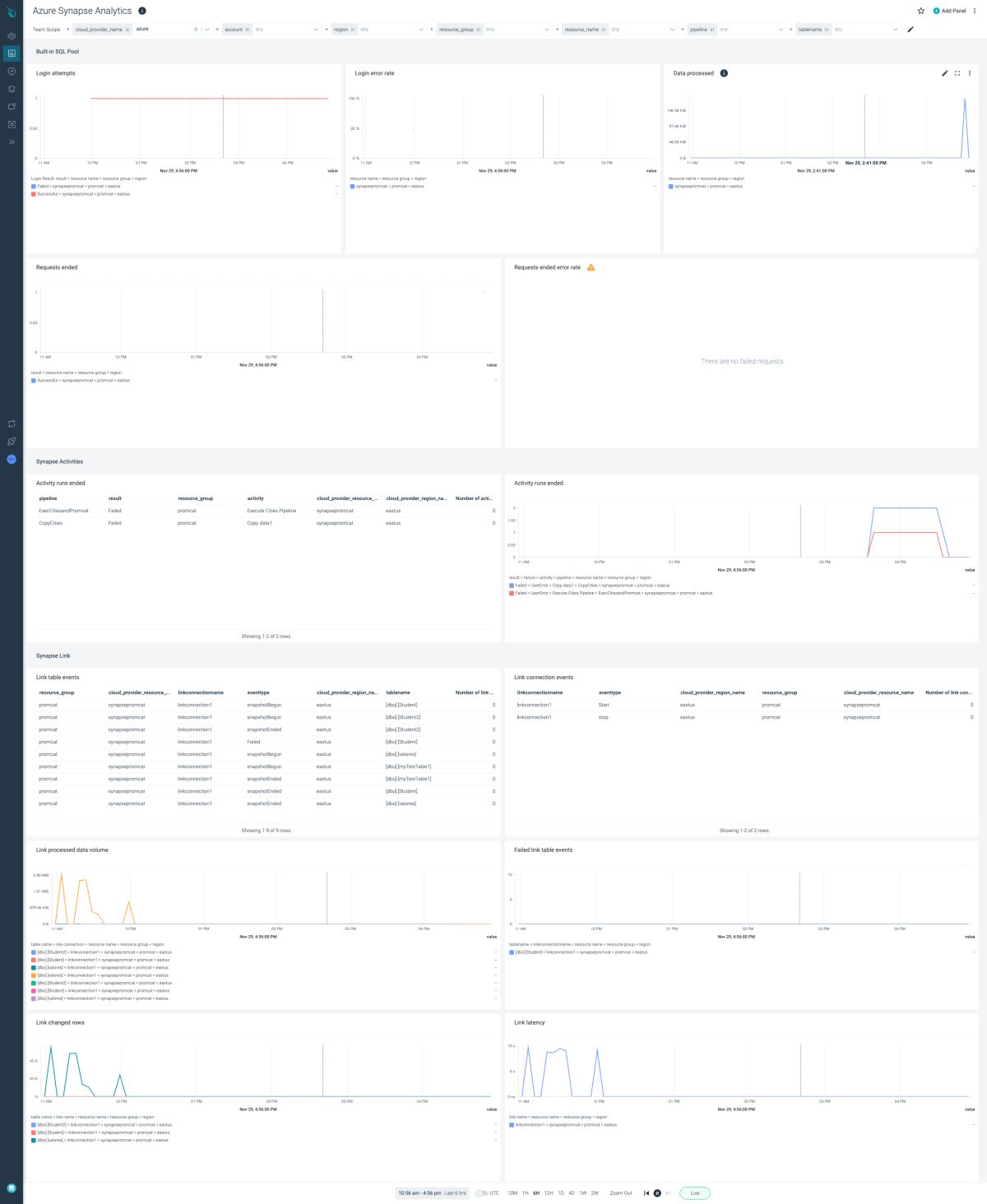Star this dashboard as favorite
Viewport: 987px width, 1204px height.
920,11
